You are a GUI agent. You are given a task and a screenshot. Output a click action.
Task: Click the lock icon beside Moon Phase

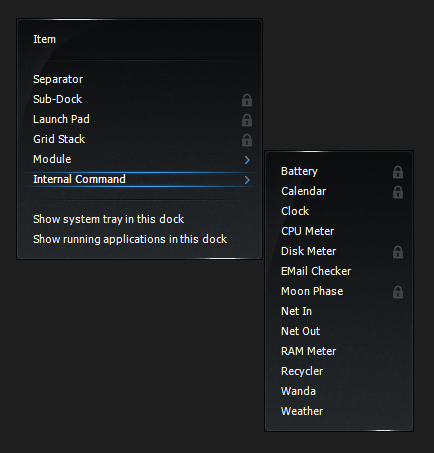point(398,292)
